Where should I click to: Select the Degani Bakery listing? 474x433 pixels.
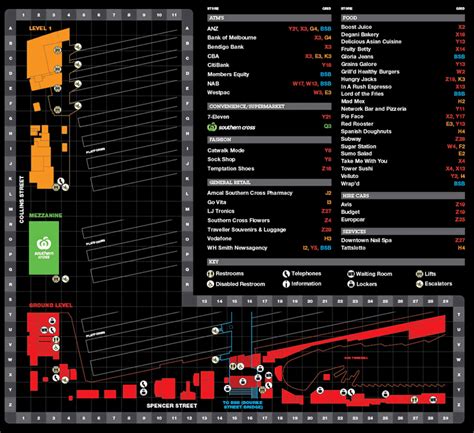[403, 34]
